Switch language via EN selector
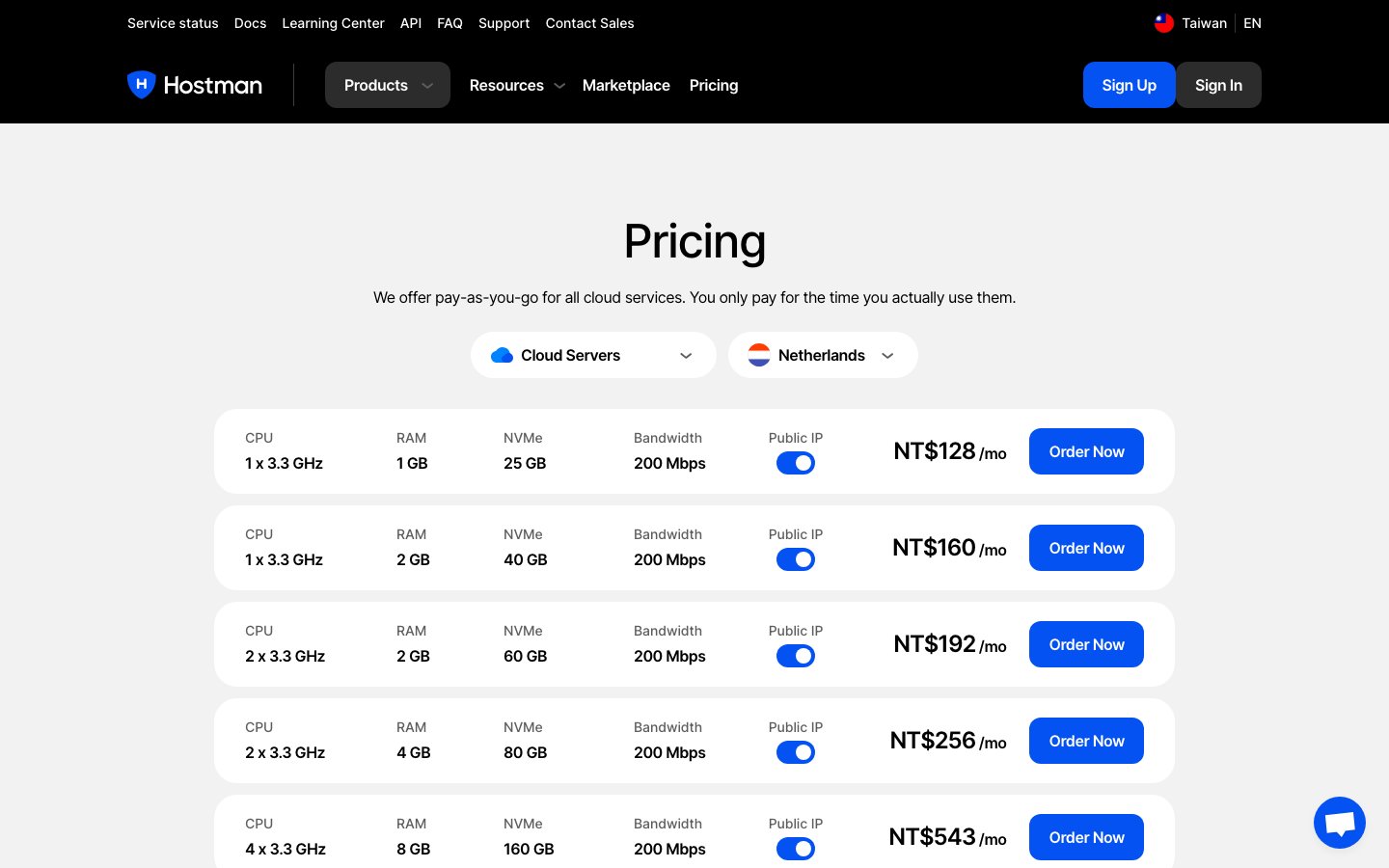This screenshot has height=868, width=1389. [x=1252, y=23]
